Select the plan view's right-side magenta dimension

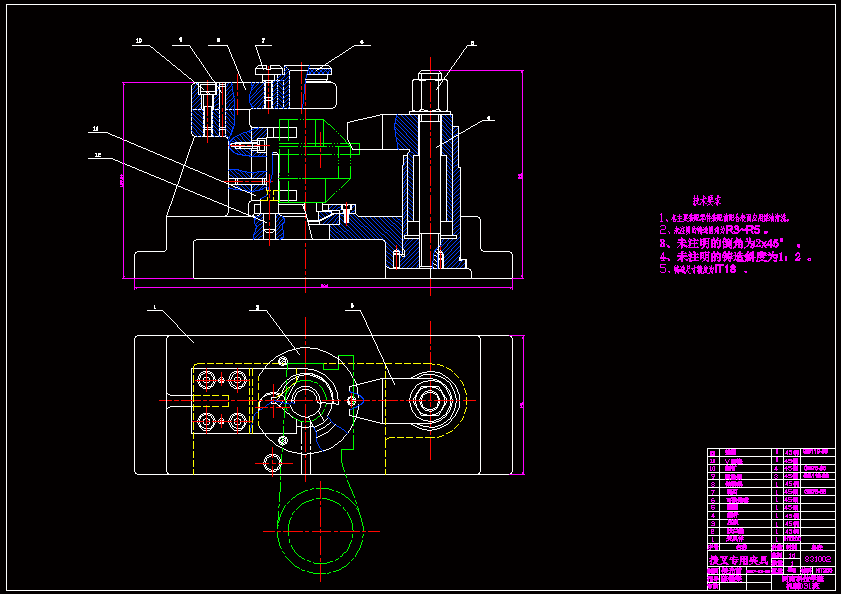(x=522, y=403)
